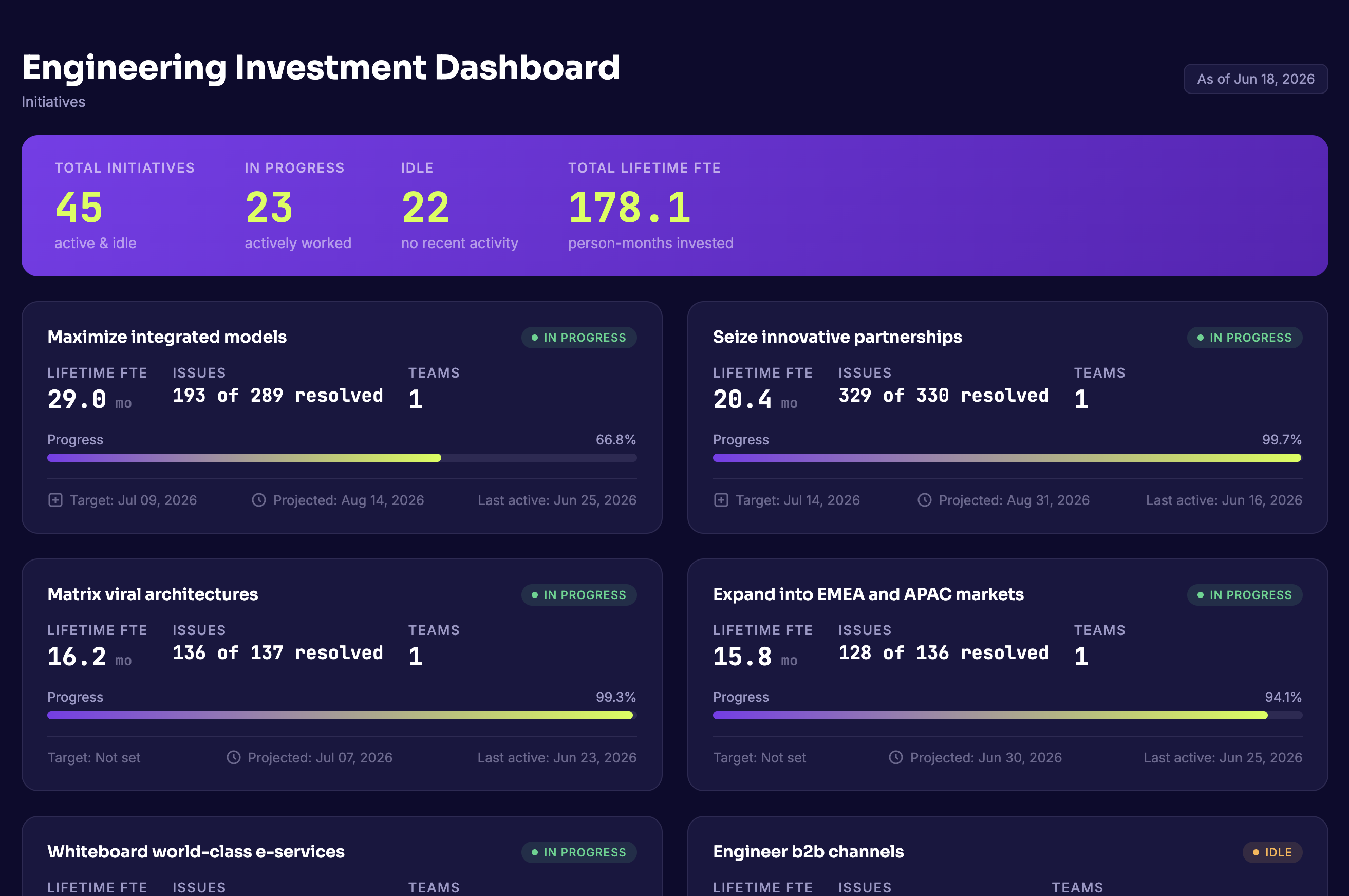Open Whiteboard world-class e-services initiative title

click(x=196, y=851)
